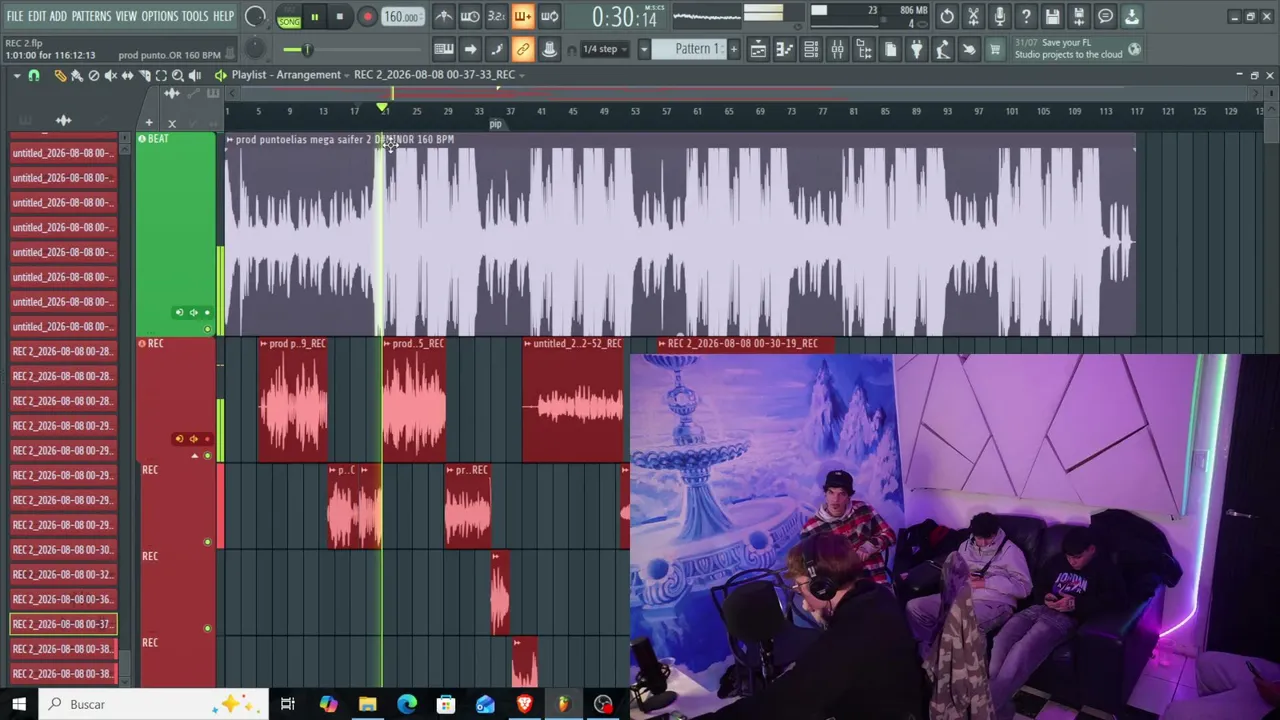The height and width of the screenshot is (720, 1280).
Task: Click the metronome icon
Action: point(444,16)
